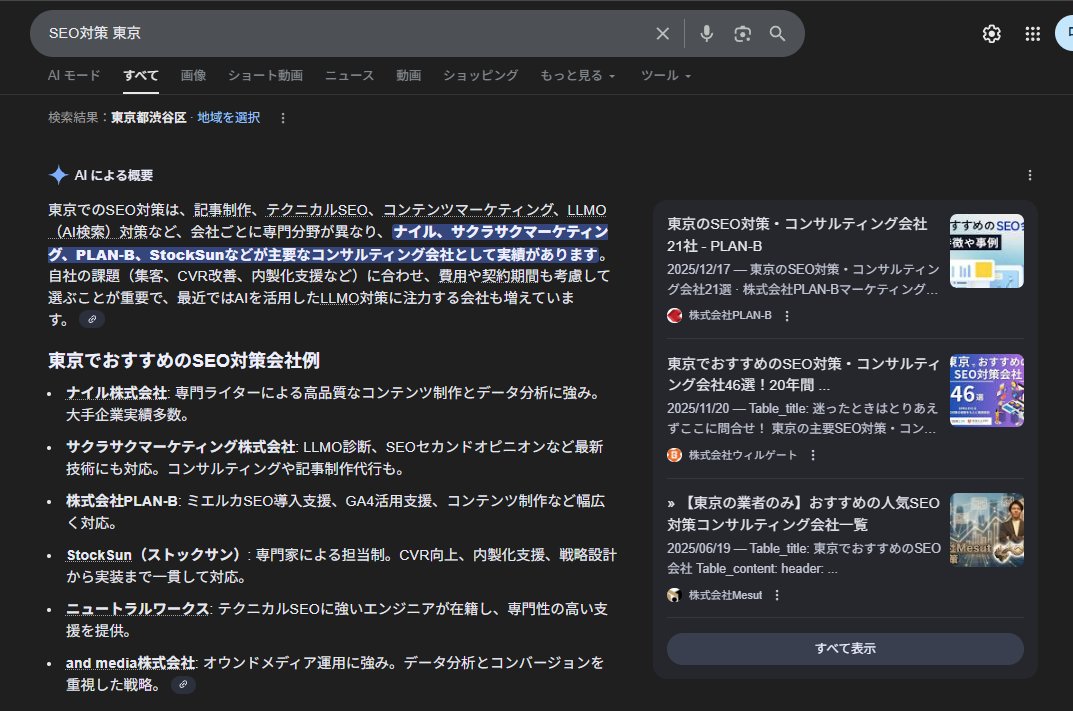Screen dimensions: 1073x711
Task: Click the AI sparkle icon beside AIによる概要
Action: coord(56,174)
